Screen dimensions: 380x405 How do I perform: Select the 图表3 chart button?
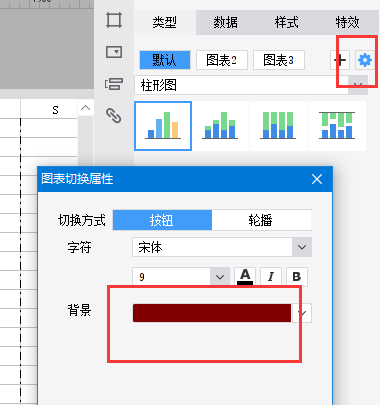pos(279,60)
